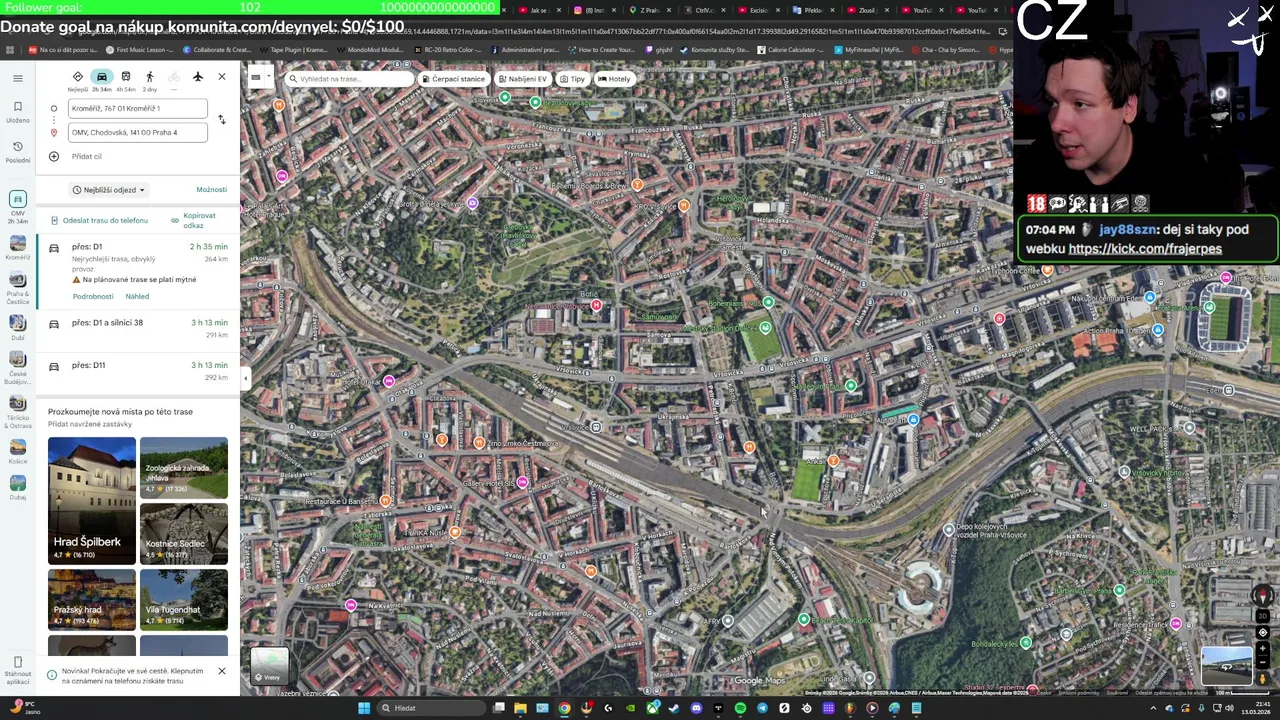This screenshot has width=1280, height=720.
Task: Open Kostnice Sedlec card
Action: pyautogui.click(x=184, y=533)
